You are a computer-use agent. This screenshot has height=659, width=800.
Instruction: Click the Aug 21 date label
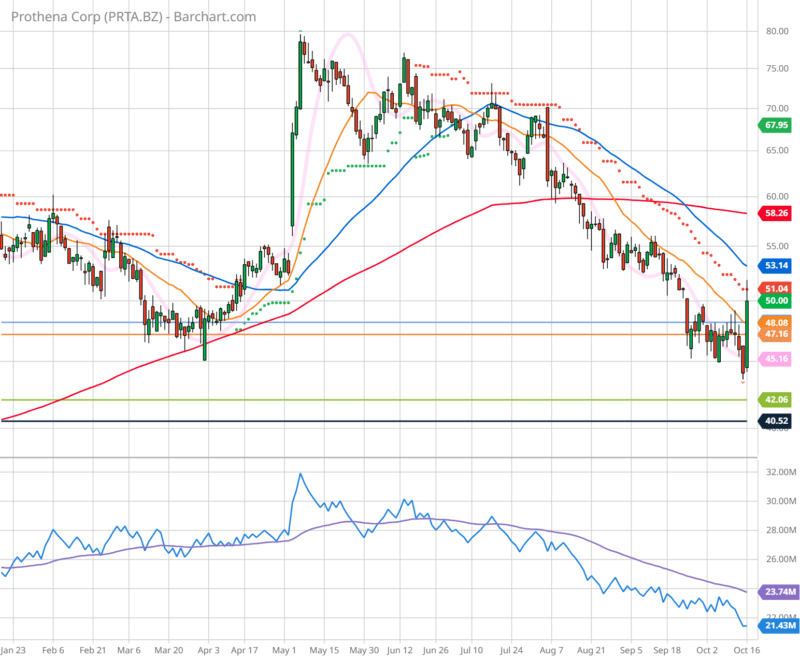(591, 650)
